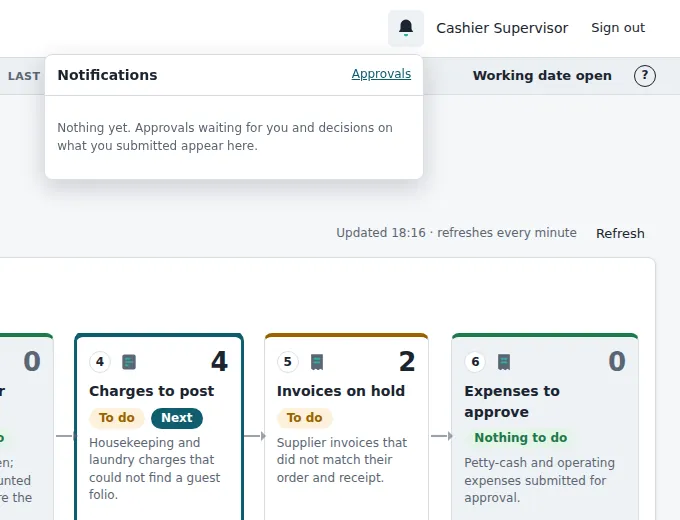The image size is (680, 520).
Task: Click the Working date open status text
Action: (x=542, y=76)
